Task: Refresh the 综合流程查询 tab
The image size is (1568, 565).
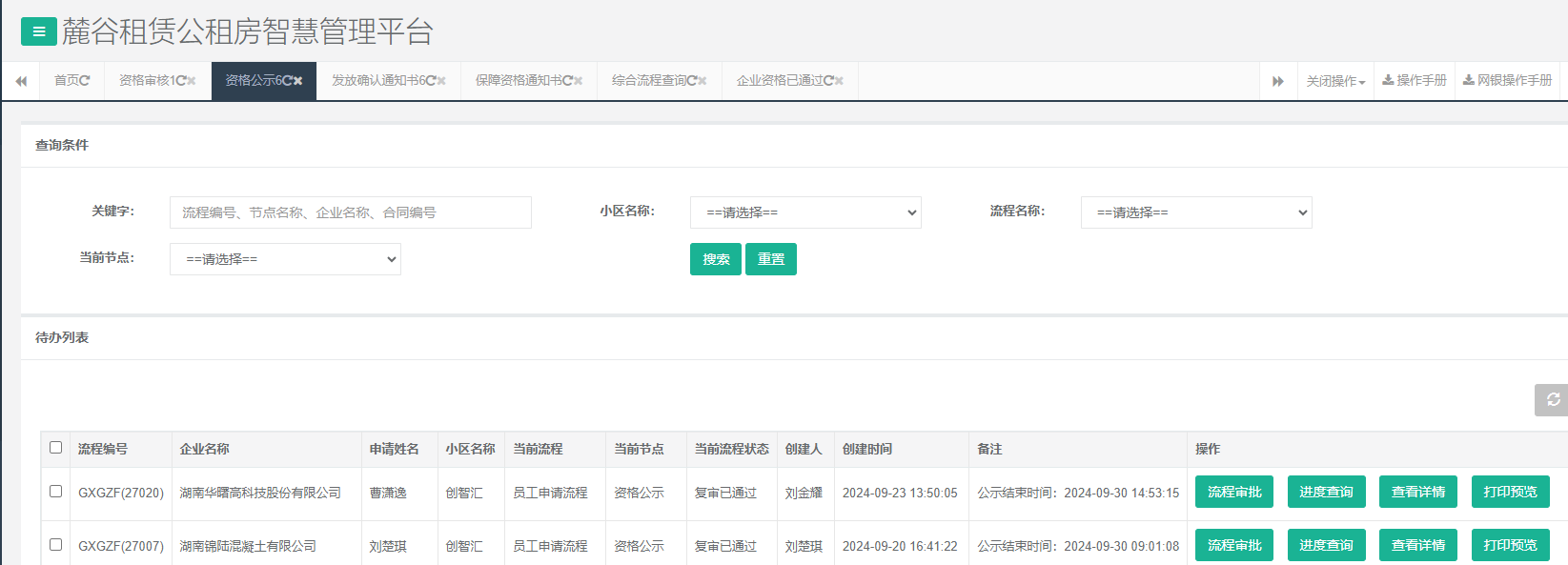Action: tap(692, 81)
